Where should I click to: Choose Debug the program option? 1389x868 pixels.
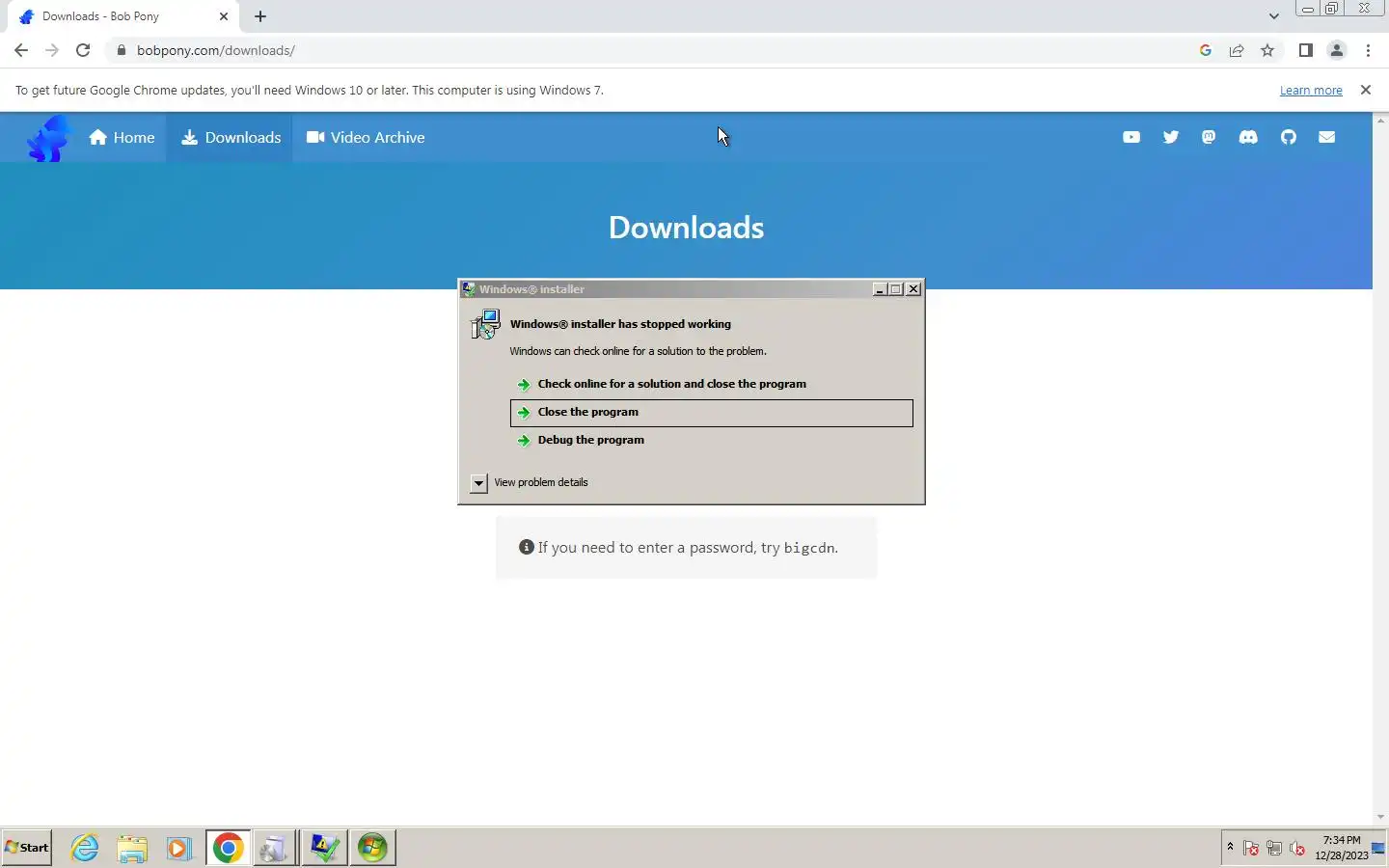(x=712, y=440)
